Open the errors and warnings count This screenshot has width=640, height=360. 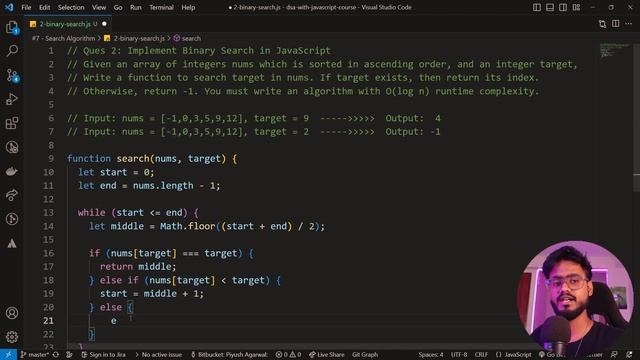point(288,355)
